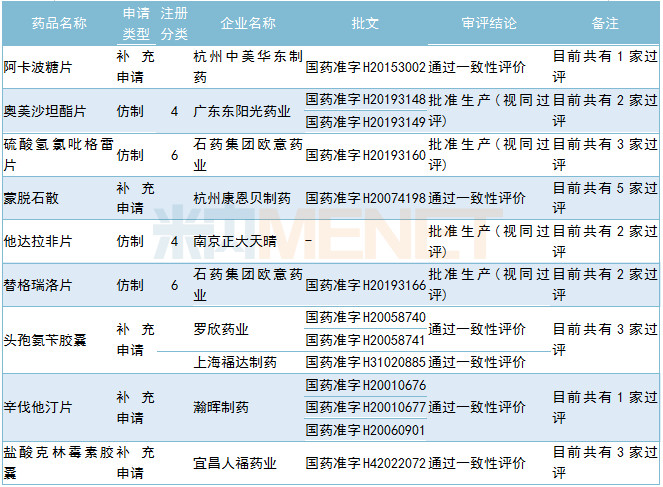This screenshot has height=487, width=663.
Task: Click company 罗欣药业
Action: click(x=221, y=329)
